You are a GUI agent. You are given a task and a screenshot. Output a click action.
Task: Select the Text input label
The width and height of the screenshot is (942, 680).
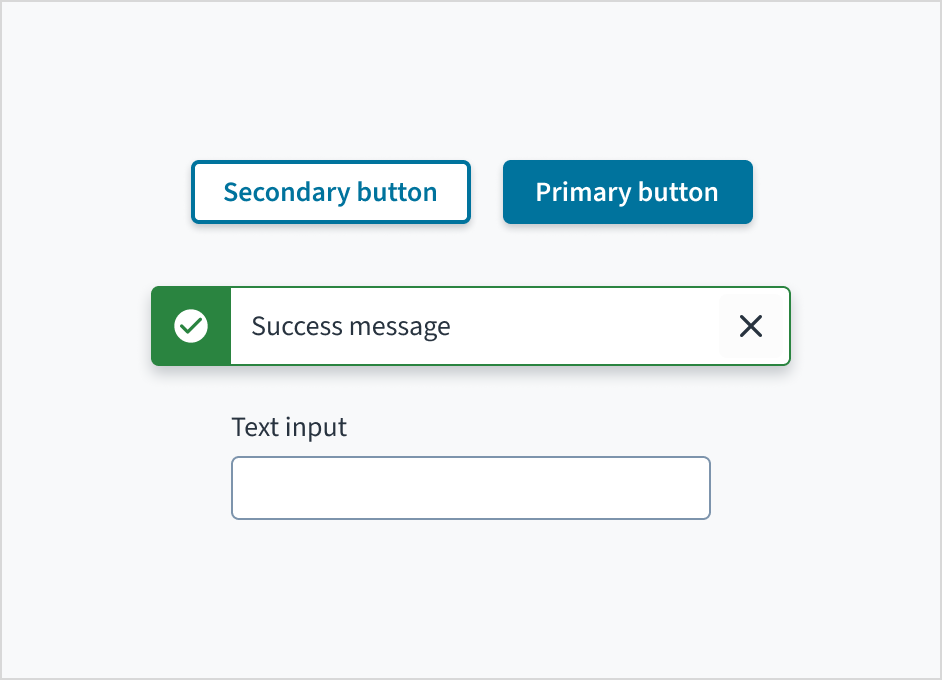[x=288, y=426]
